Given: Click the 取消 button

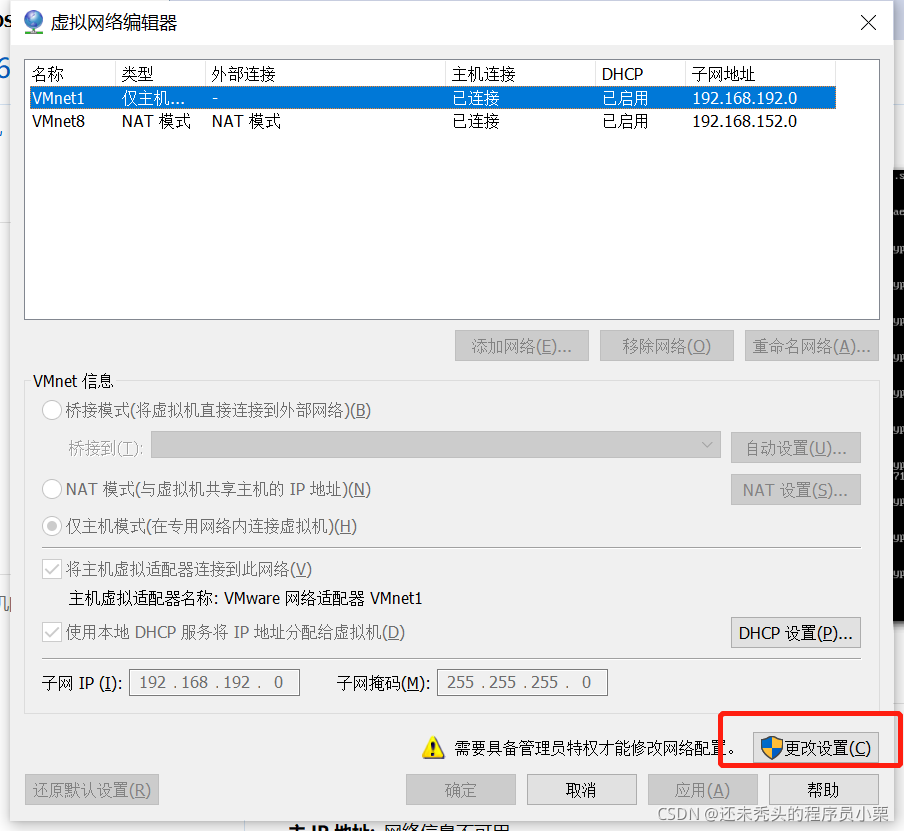Looking at the screenshot, I should (x=581, y=789).
